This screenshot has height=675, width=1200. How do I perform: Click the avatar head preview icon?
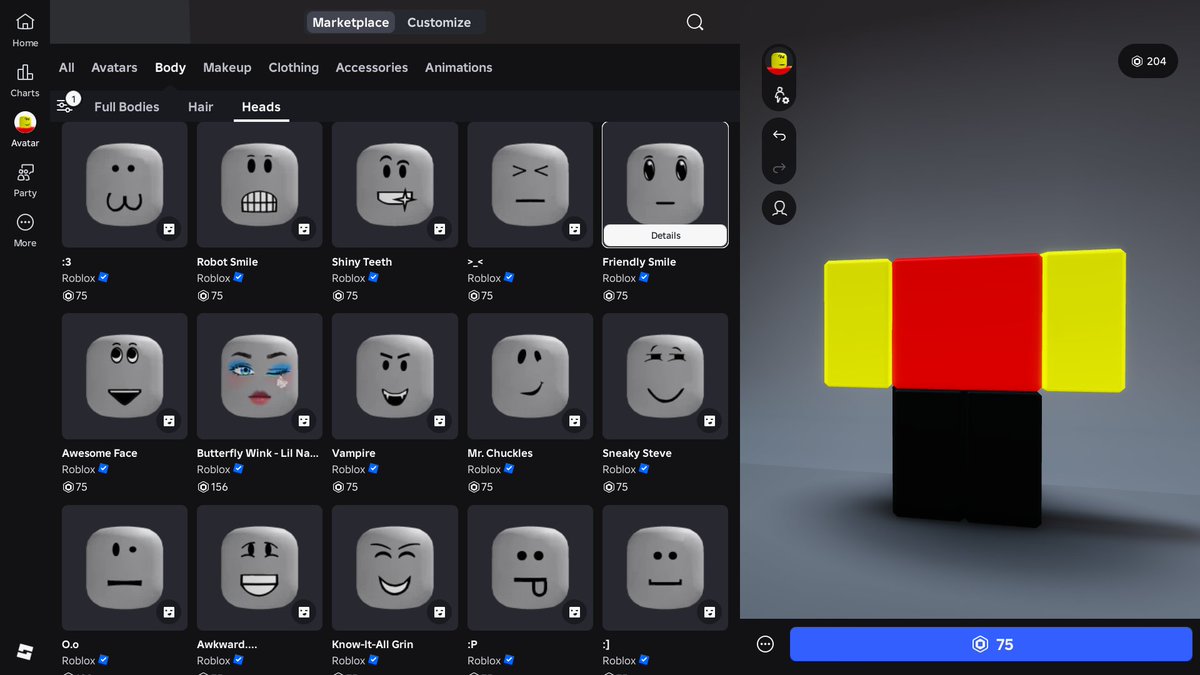[x=779, y=64]
